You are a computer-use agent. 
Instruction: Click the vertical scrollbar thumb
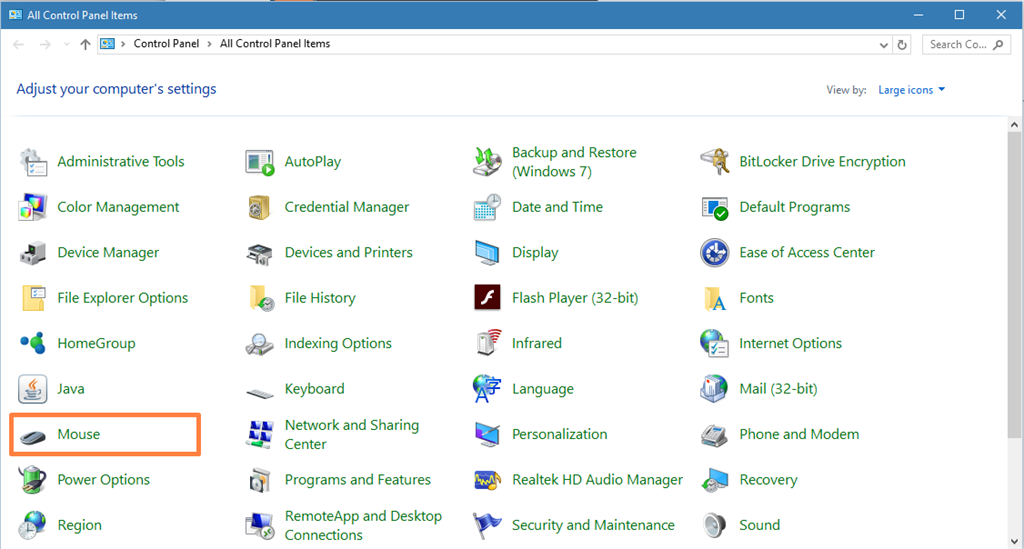click(1014, 285)
